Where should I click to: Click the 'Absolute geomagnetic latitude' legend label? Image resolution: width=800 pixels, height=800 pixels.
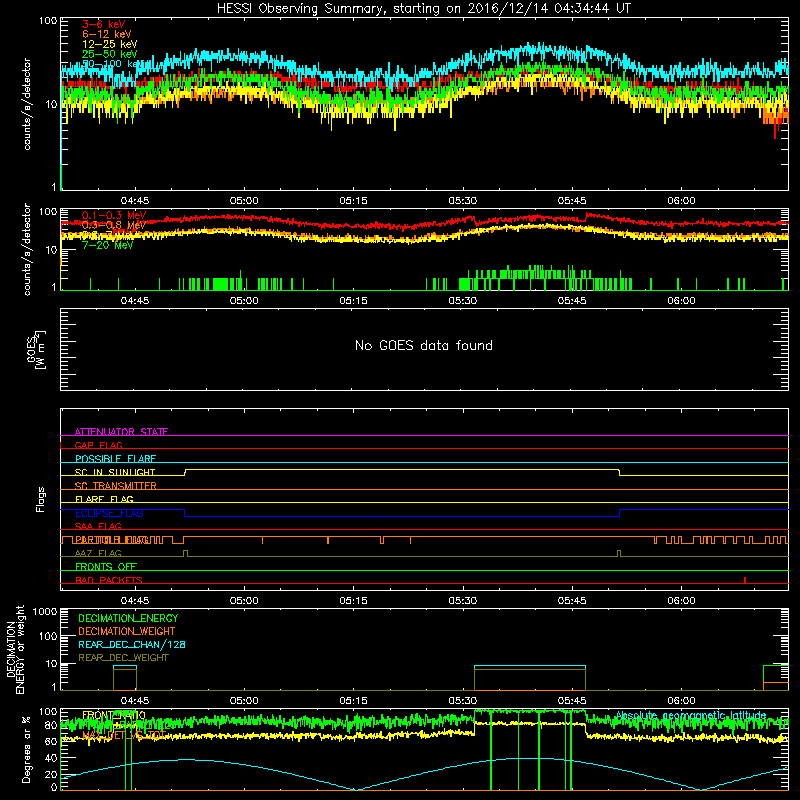pyautogui.click(x=691, y=715)
